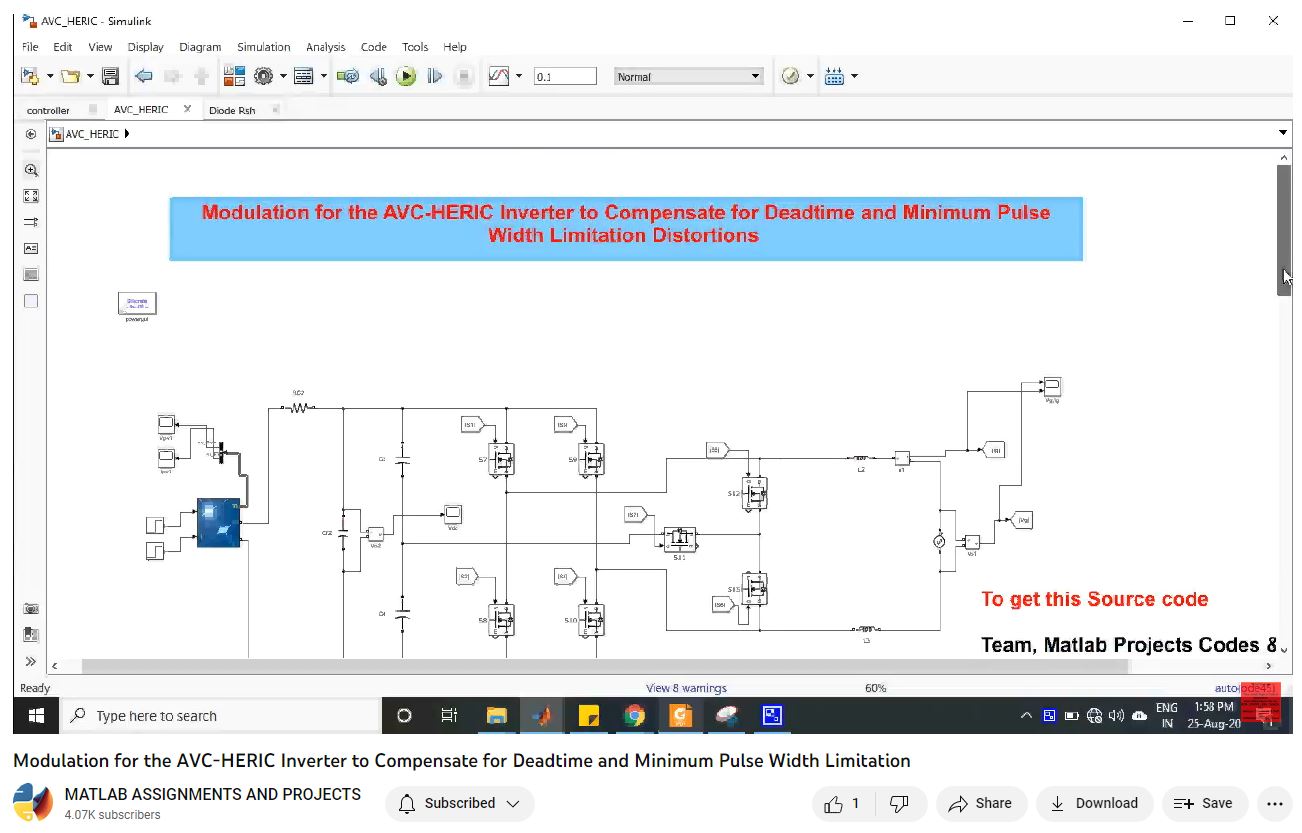The width and height of the screenshot is (1302, 833).
Task: Dislike the video with thumbs down
Action: [x=899, y=803]
